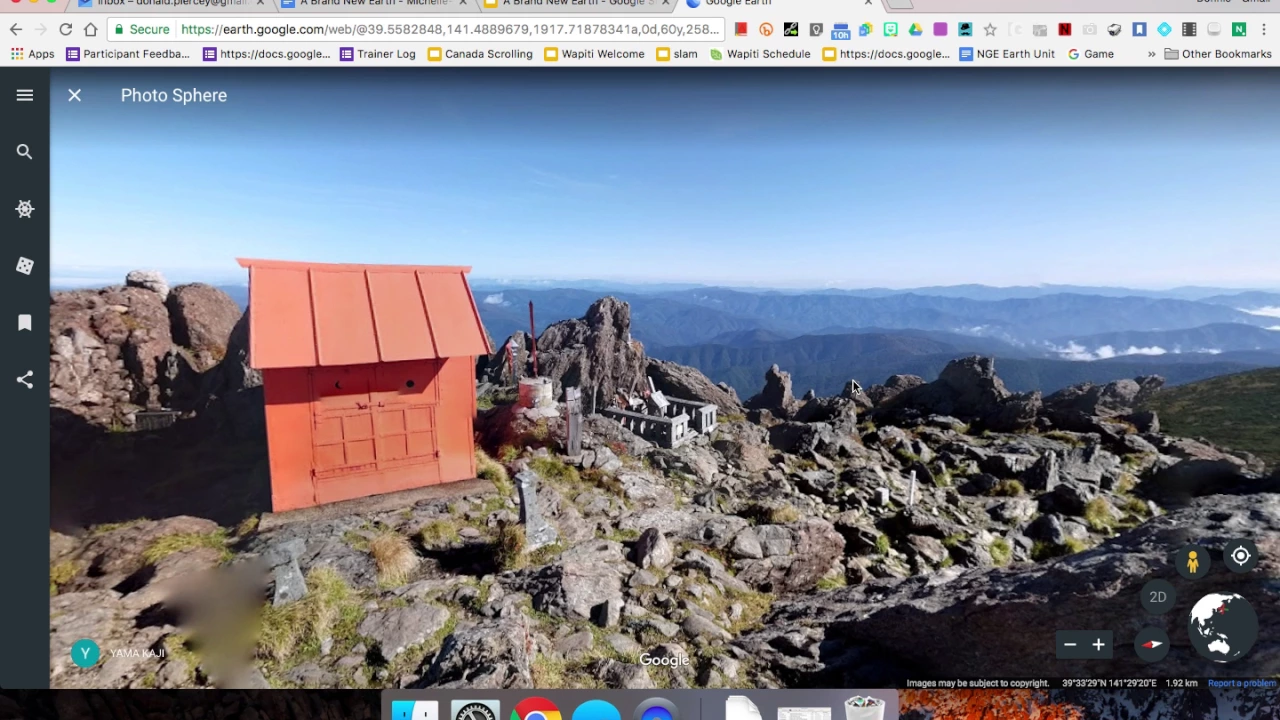The width and height of the screenshot is (1280, 720).
Task: Follow the Report a problem link
Action: coord(1241,683)
